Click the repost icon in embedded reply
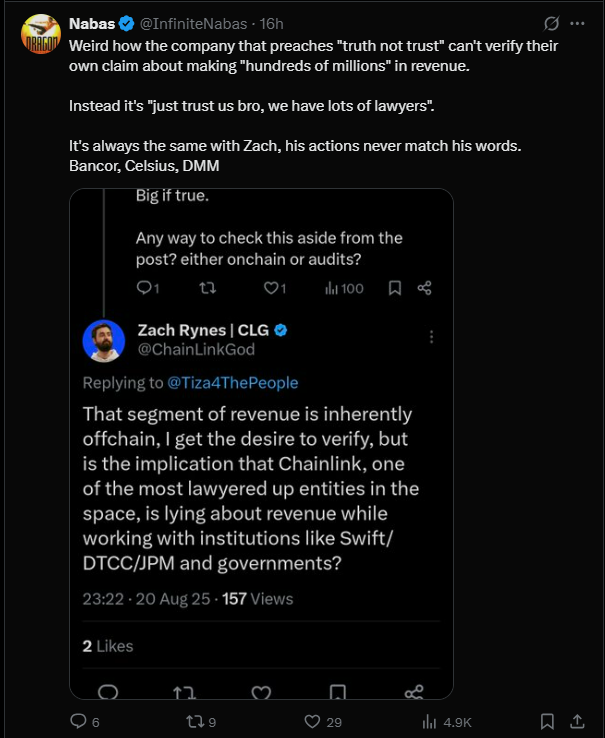The image size is (605, 738). pos(207,288)
